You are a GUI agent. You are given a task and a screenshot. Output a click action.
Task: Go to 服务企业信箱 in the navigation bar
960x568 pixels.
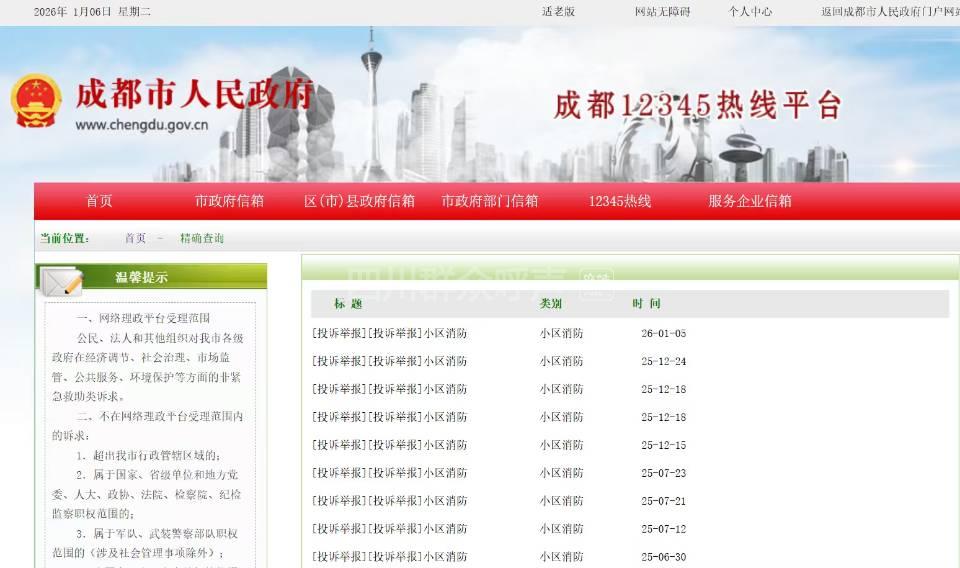[749, 201]
